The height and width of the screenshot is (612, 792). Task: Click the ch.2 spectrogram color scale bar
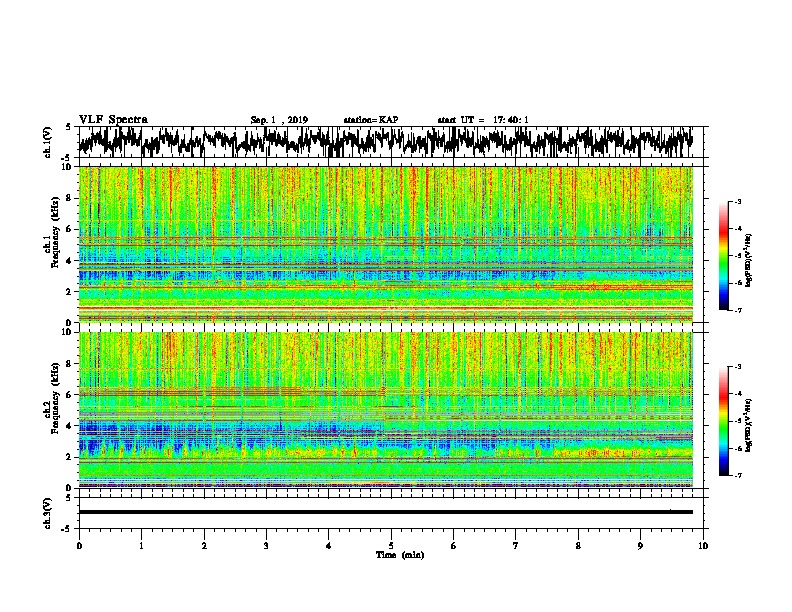click(x=723, y=421)
